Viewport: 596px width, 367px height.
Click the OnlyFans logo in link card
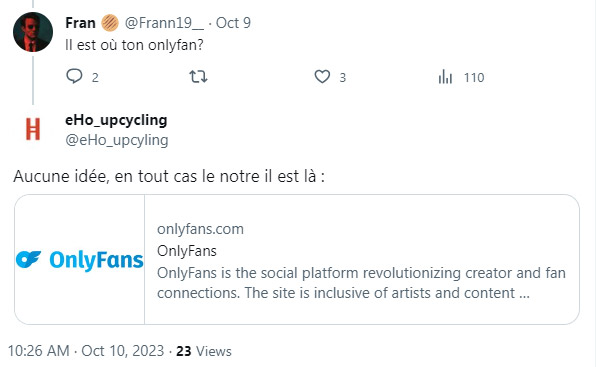[80, 260]
